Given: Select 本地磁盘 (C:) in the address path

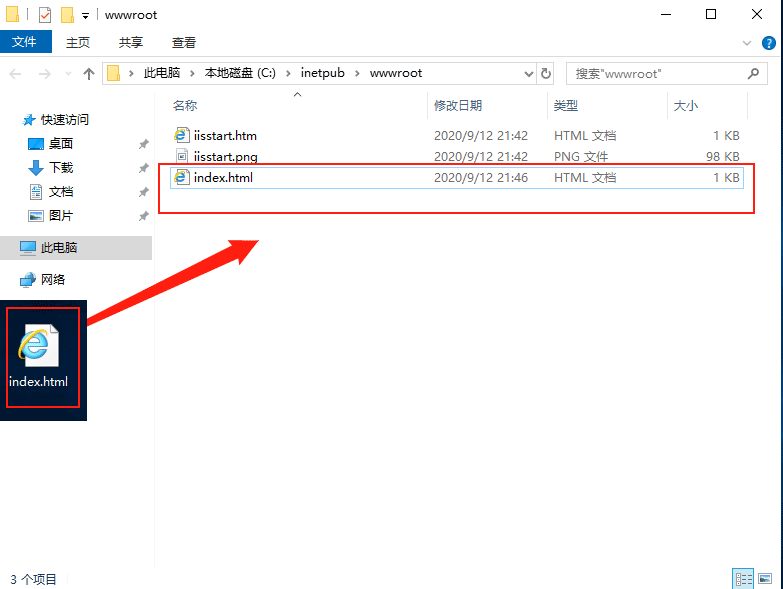Looking at the screenshot, I should (240, 73).
